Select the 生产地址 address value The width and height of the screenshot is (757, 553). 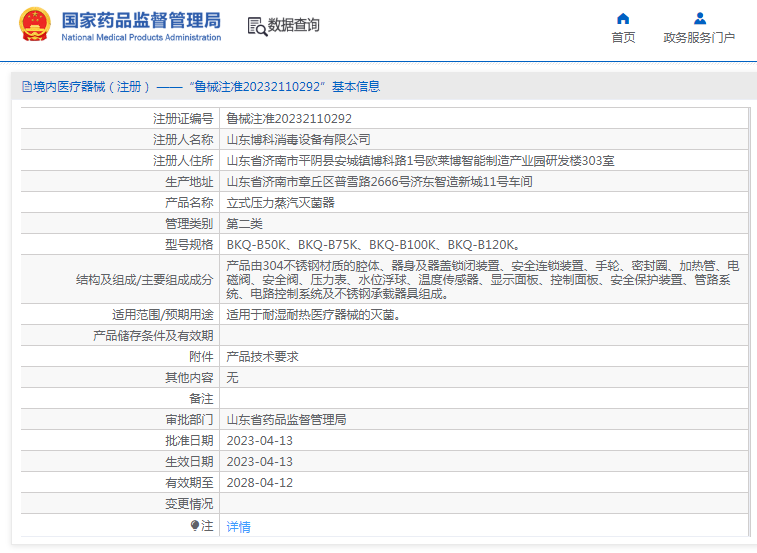[379, 182]
